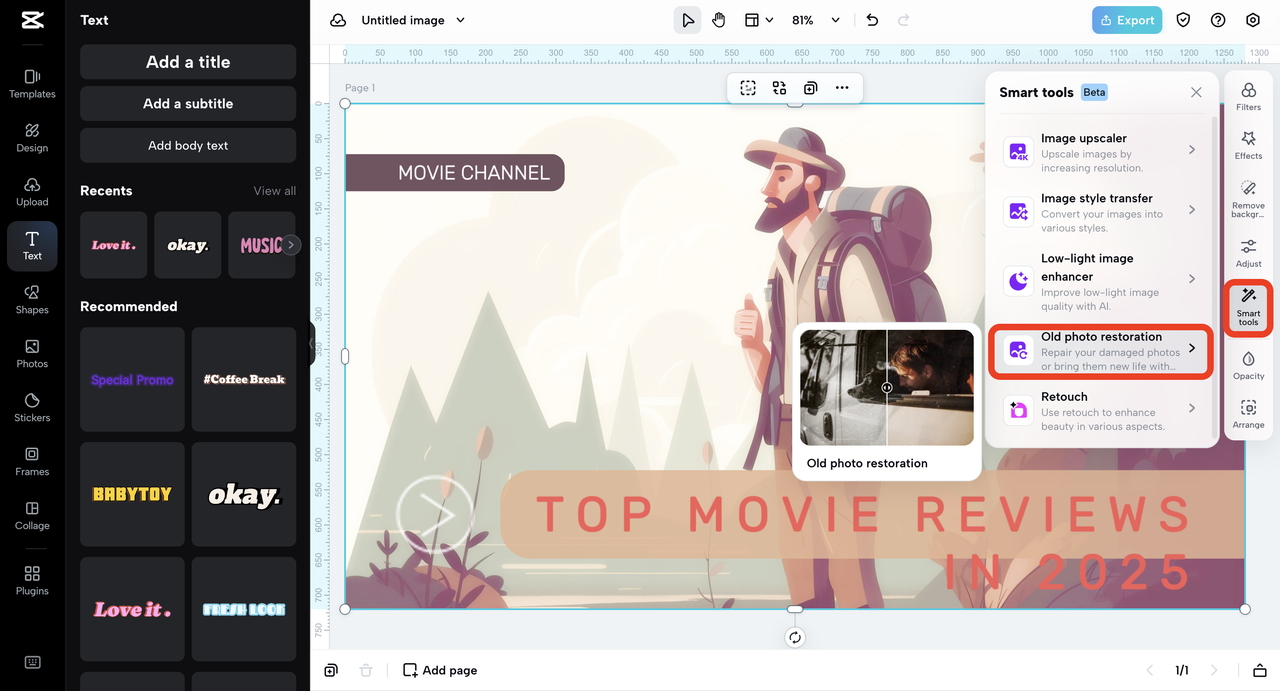Close the Smart tools panel
This screenshot has width=1280, height=691.
tap(1196, 92)
